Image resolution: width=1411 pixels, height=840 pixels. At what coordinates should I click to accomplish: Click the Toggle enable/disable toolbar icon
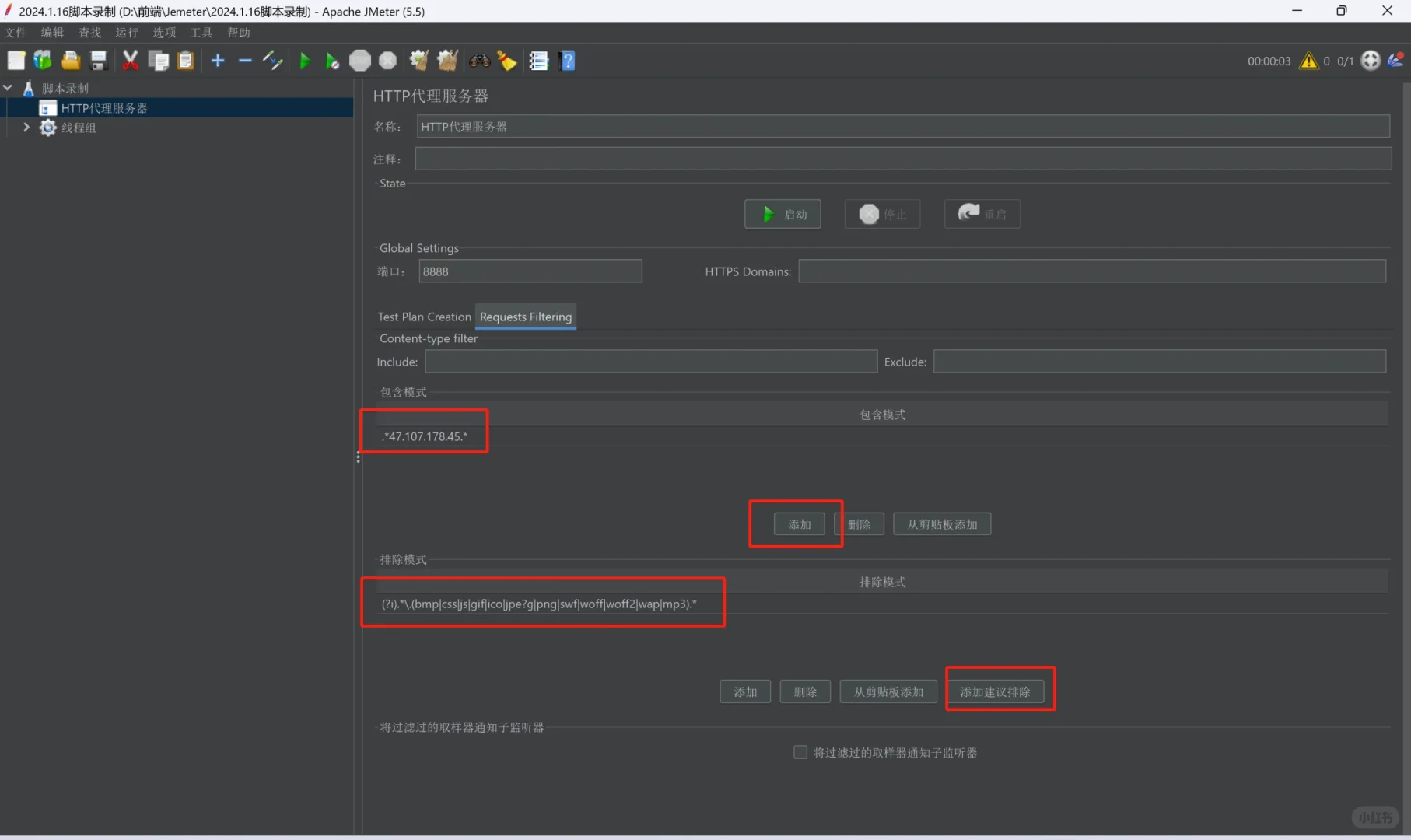(272, 61)
